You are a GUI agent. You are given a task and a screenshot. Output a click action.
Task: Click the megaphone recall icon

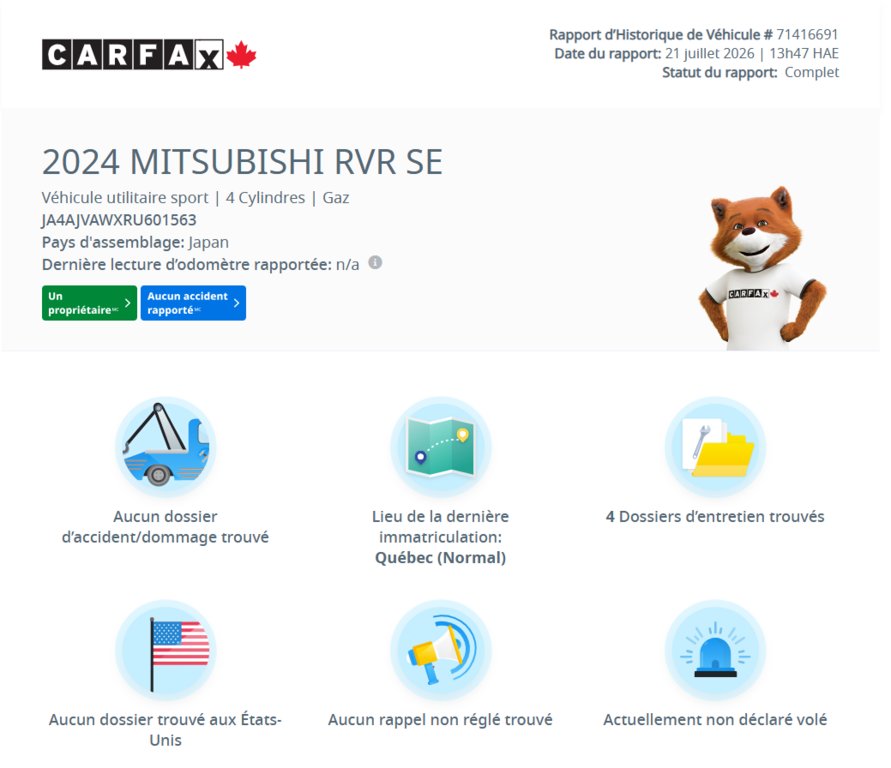[440, 650]
